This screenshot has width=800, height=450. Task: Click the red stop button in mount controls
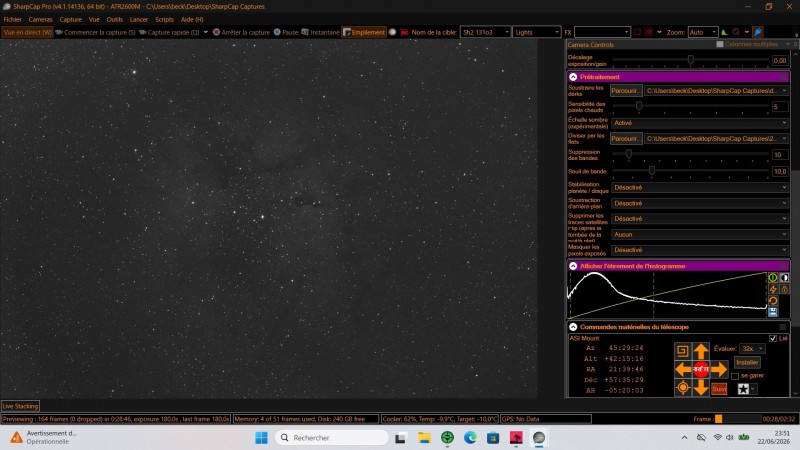click(701, 369)
